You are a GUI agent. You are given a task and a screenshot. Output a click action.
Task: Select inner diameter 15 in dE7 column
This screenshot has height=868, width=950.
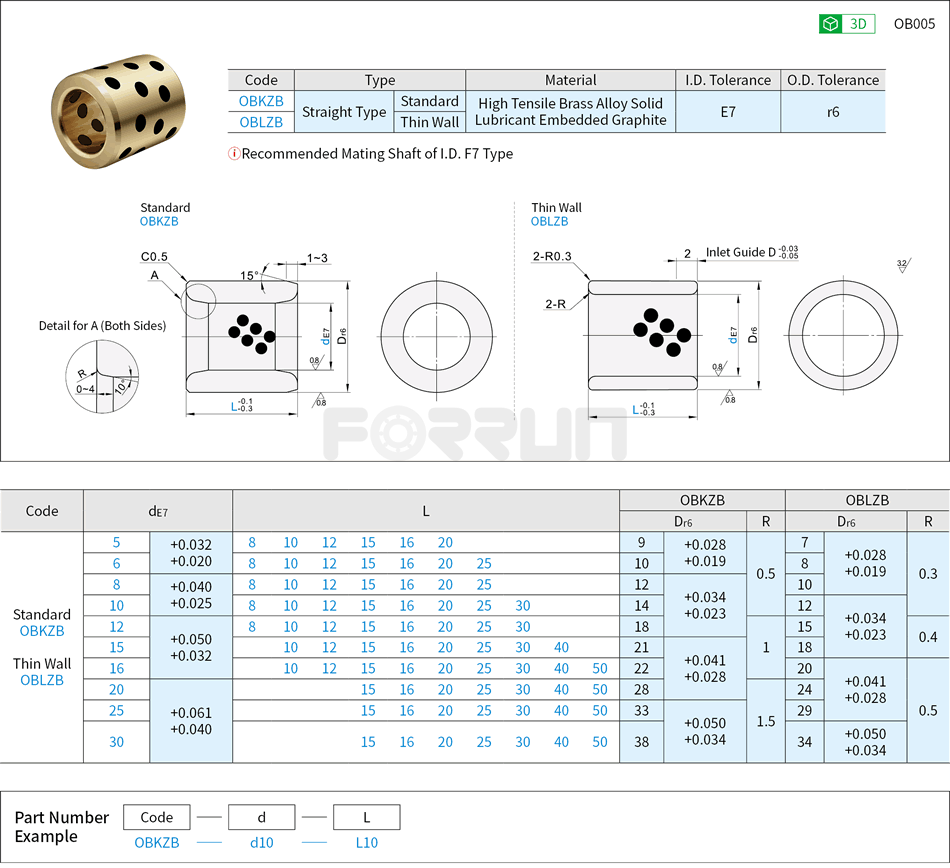pos(116,648)
